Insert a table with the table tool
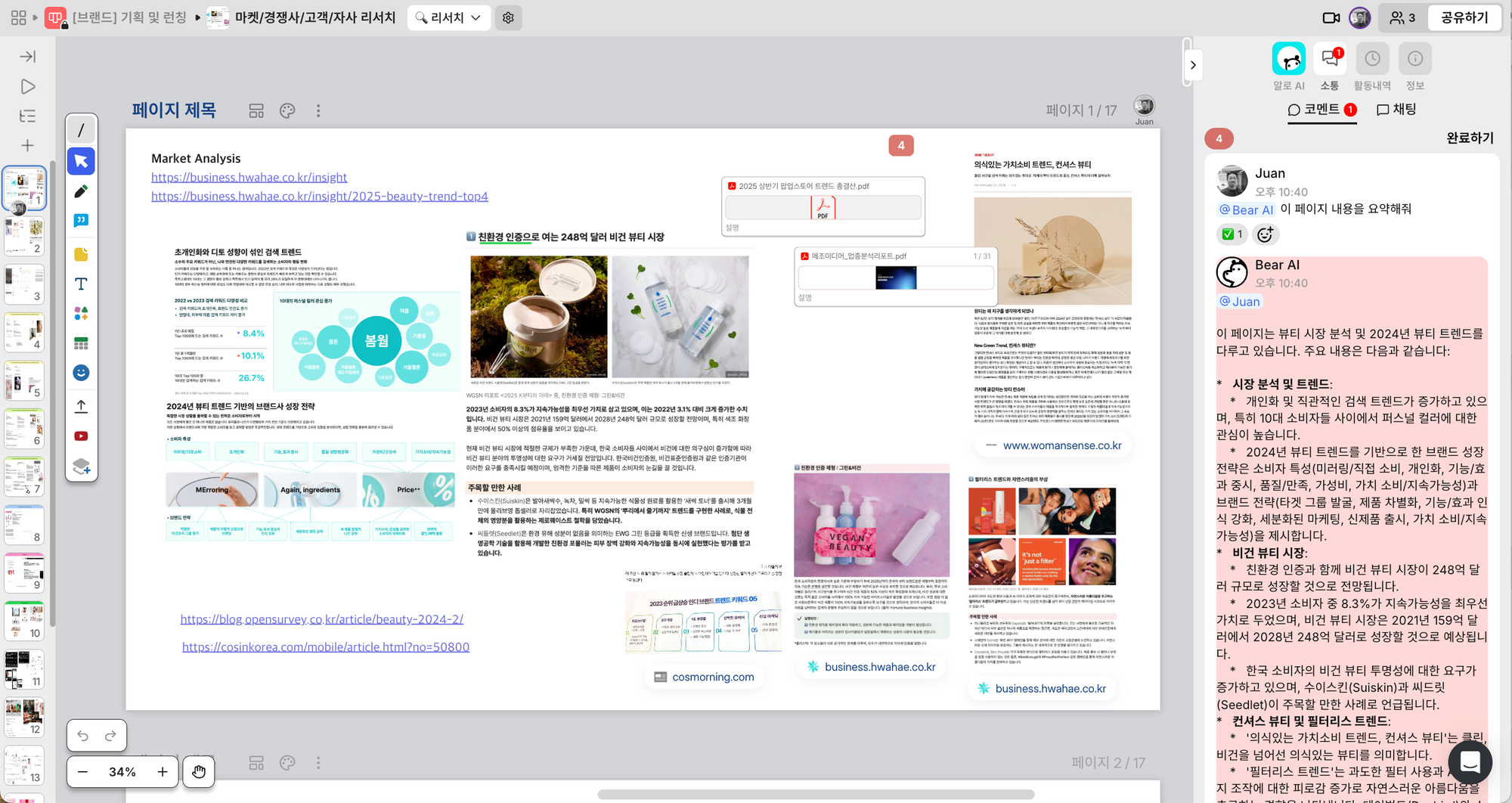1512x803 pixels. 81,343
